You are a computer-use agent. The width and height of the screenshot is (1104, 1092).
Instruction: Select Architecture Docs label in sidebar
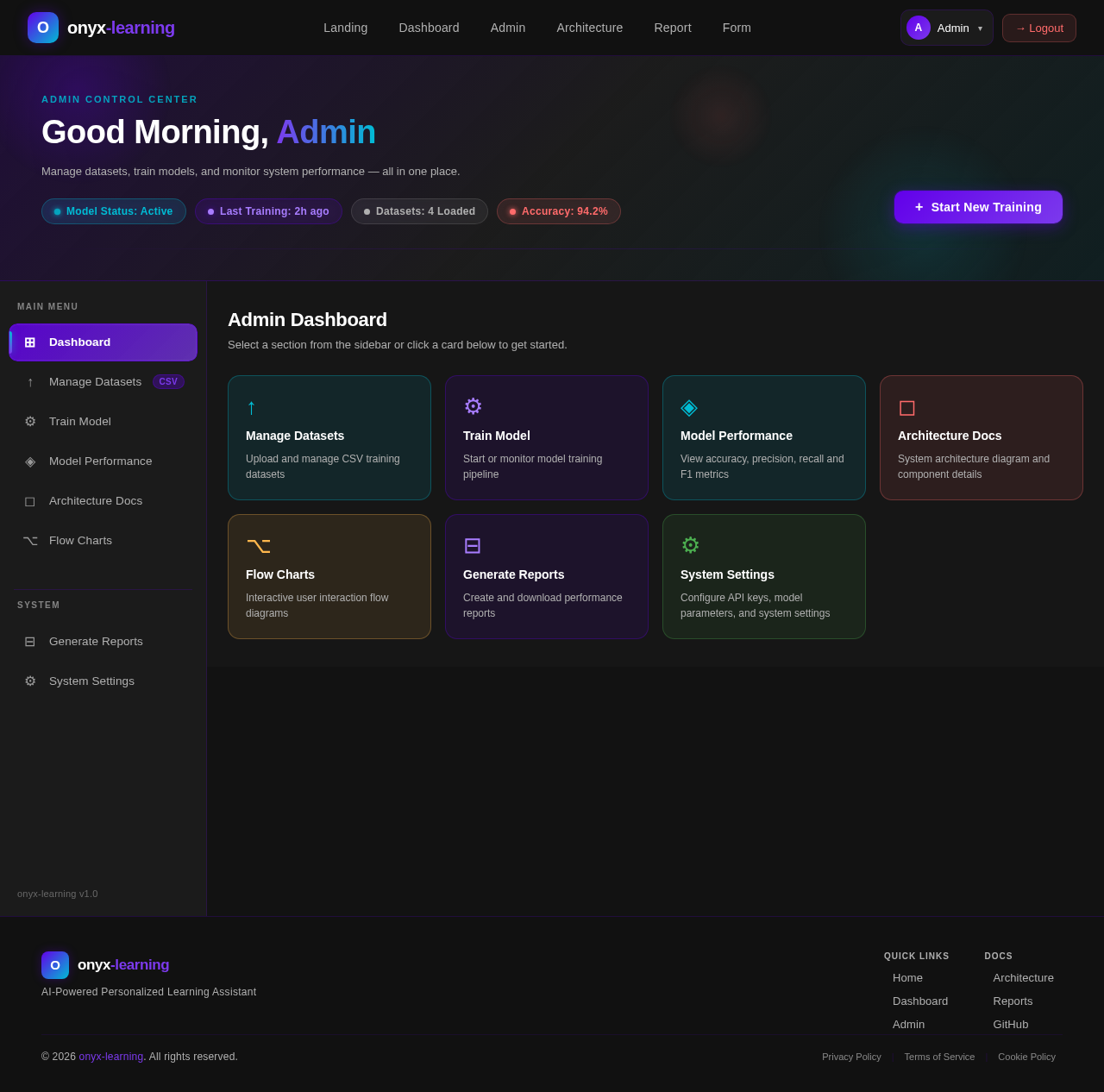coord(96,501)
